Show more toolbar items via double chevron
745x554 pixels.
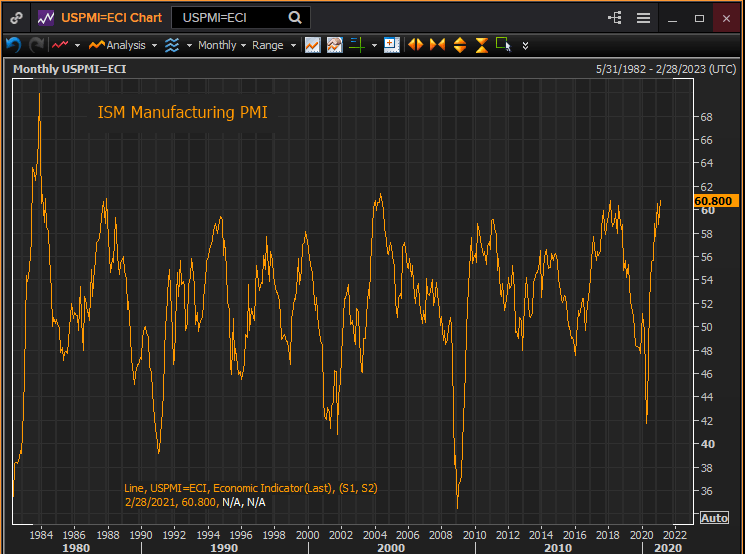(x=525, y=45)
